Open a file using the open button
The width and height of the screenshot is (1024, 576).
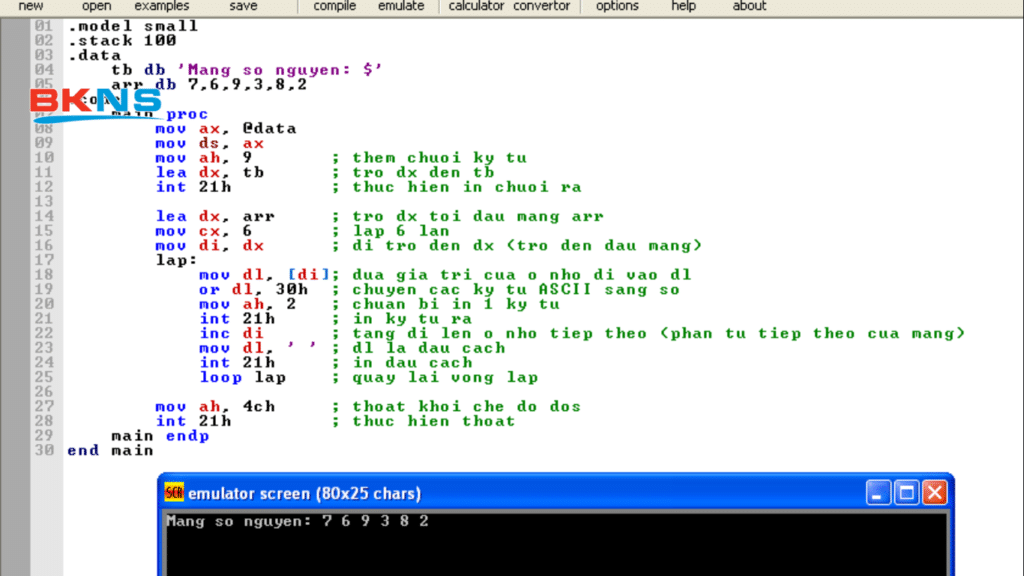(x=96, y=6)
